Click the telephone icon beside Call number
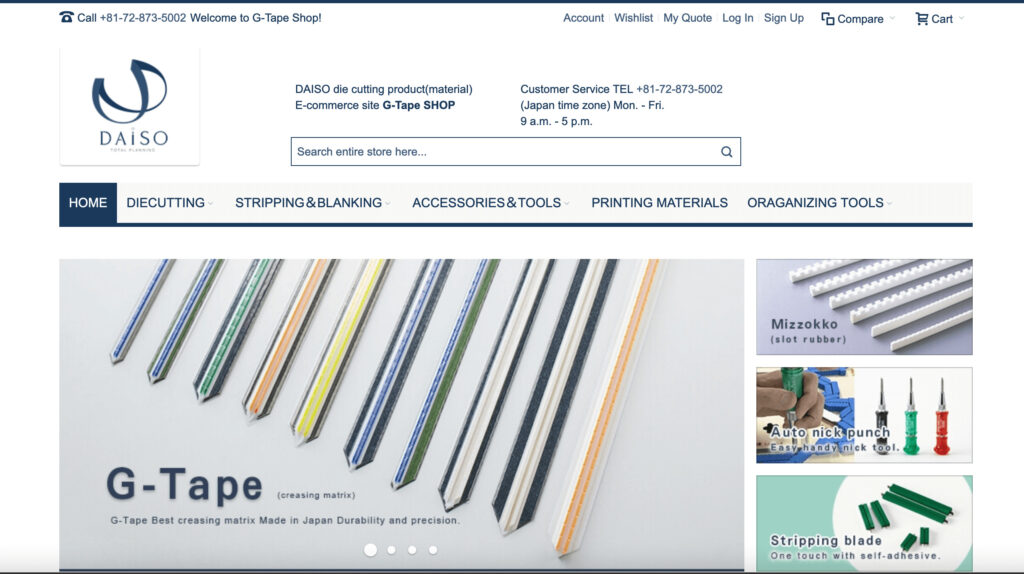Image resolution: width=1024 pixels, height=574 pixels. pyautogui.click(x=67, y=17)
